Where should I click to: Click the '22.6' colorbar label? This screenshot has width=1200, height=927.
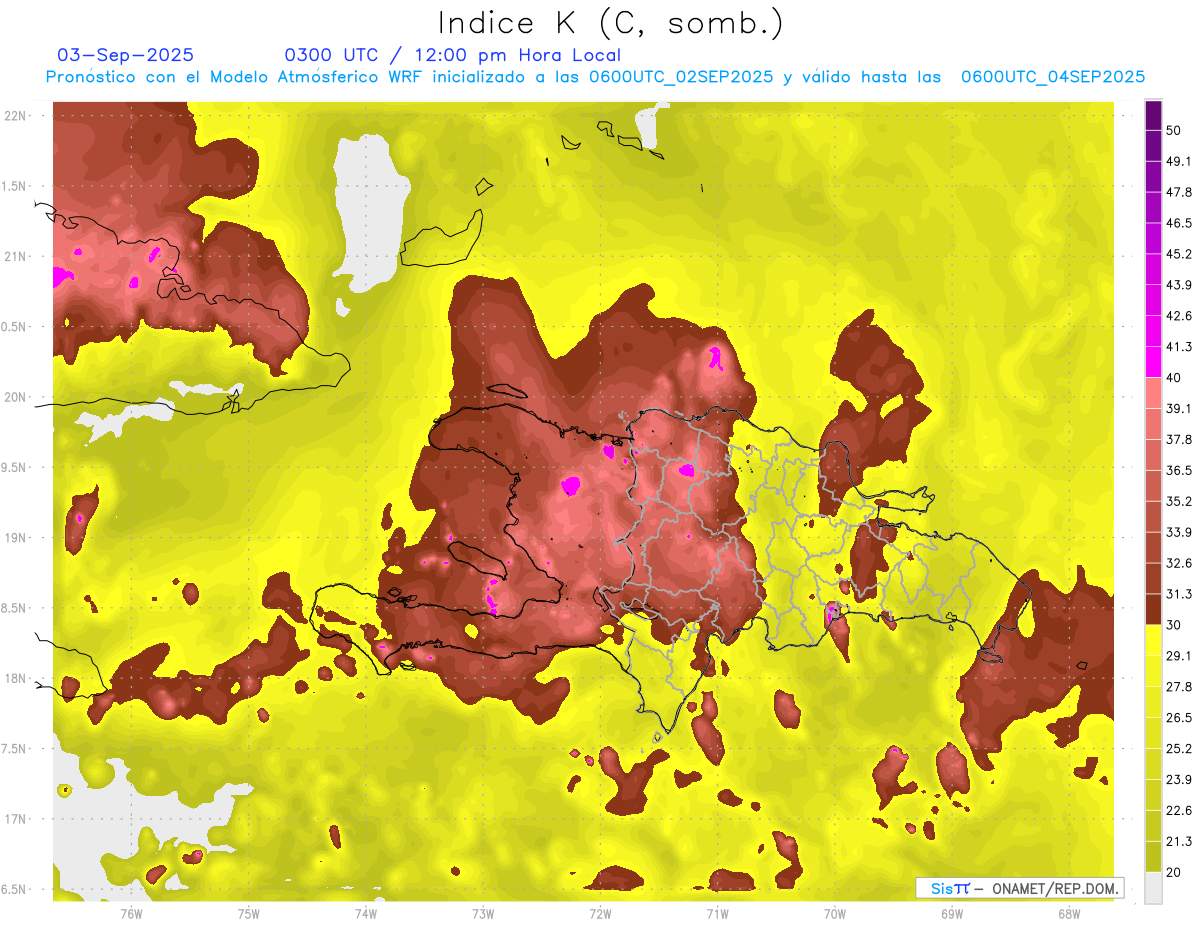1179,811
